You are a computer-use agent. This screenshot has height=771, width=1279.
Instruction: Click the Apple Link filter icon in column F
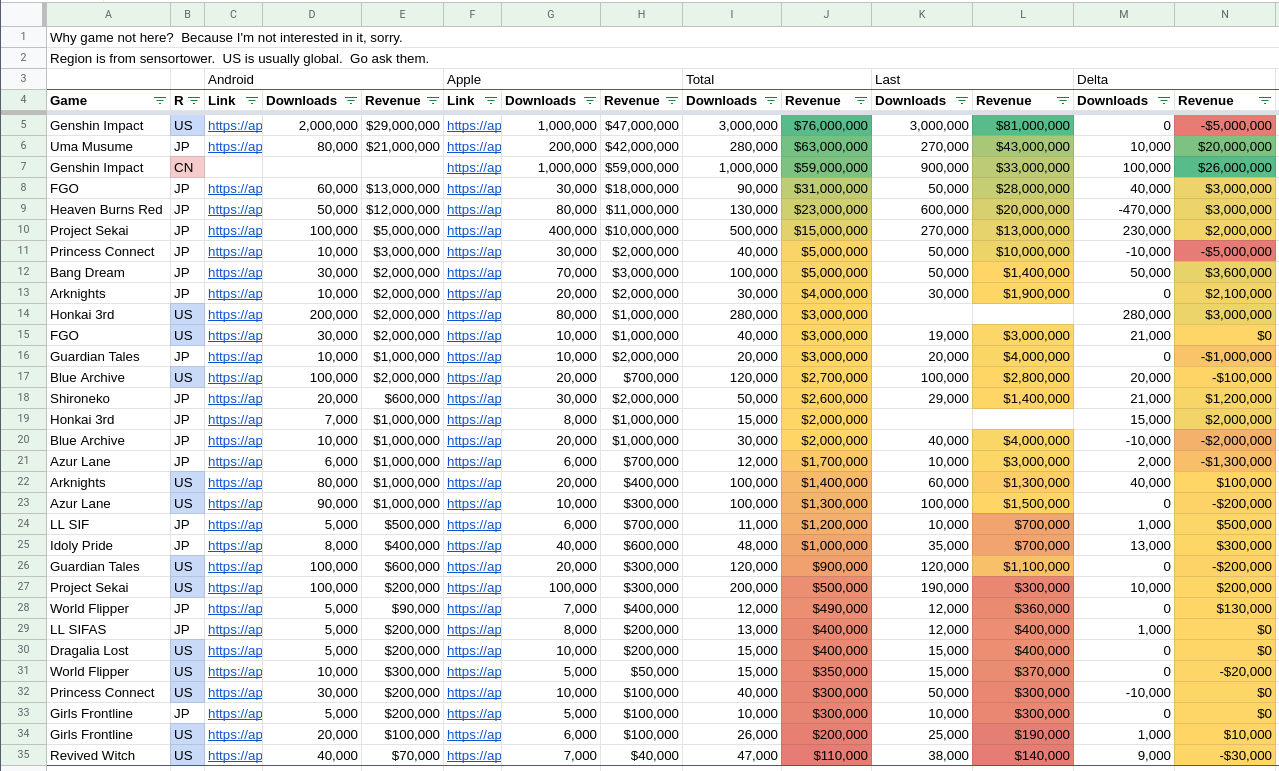click(x=491, y=101)
